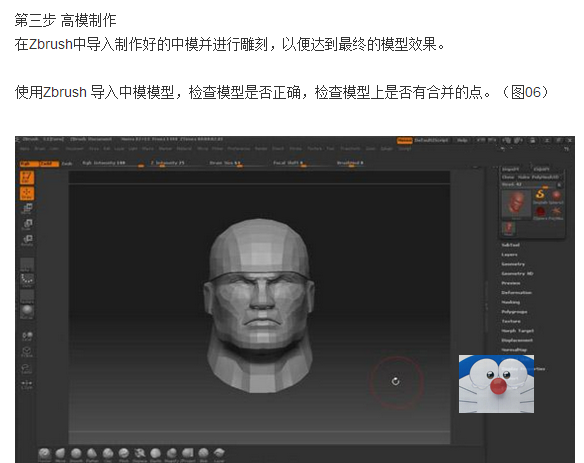Select the Standard brush at bottom shelf

click(x=45, y=454)
